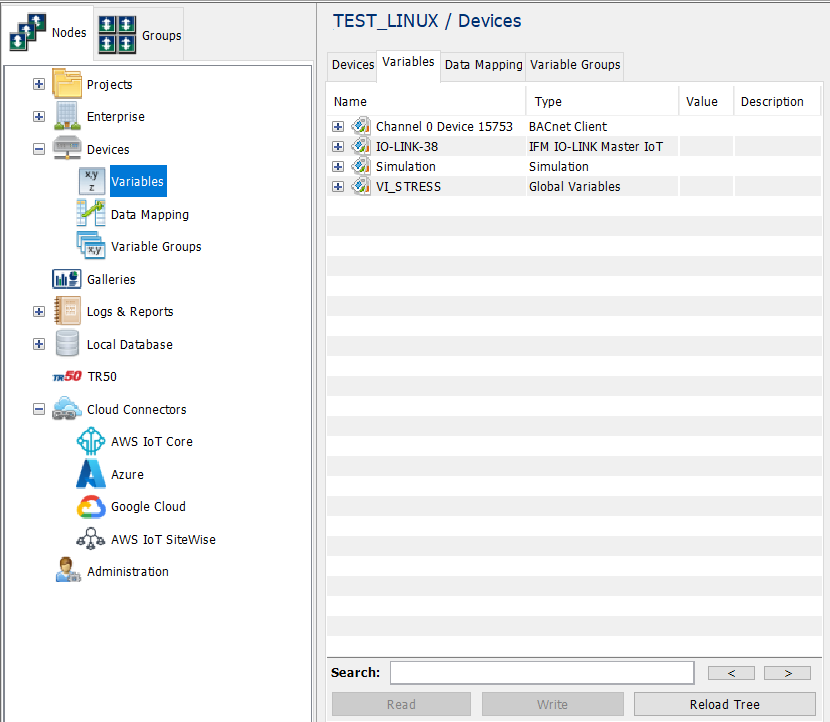Collapse the Devices tree node
830x722 pixels.
[x=39, y=149]
